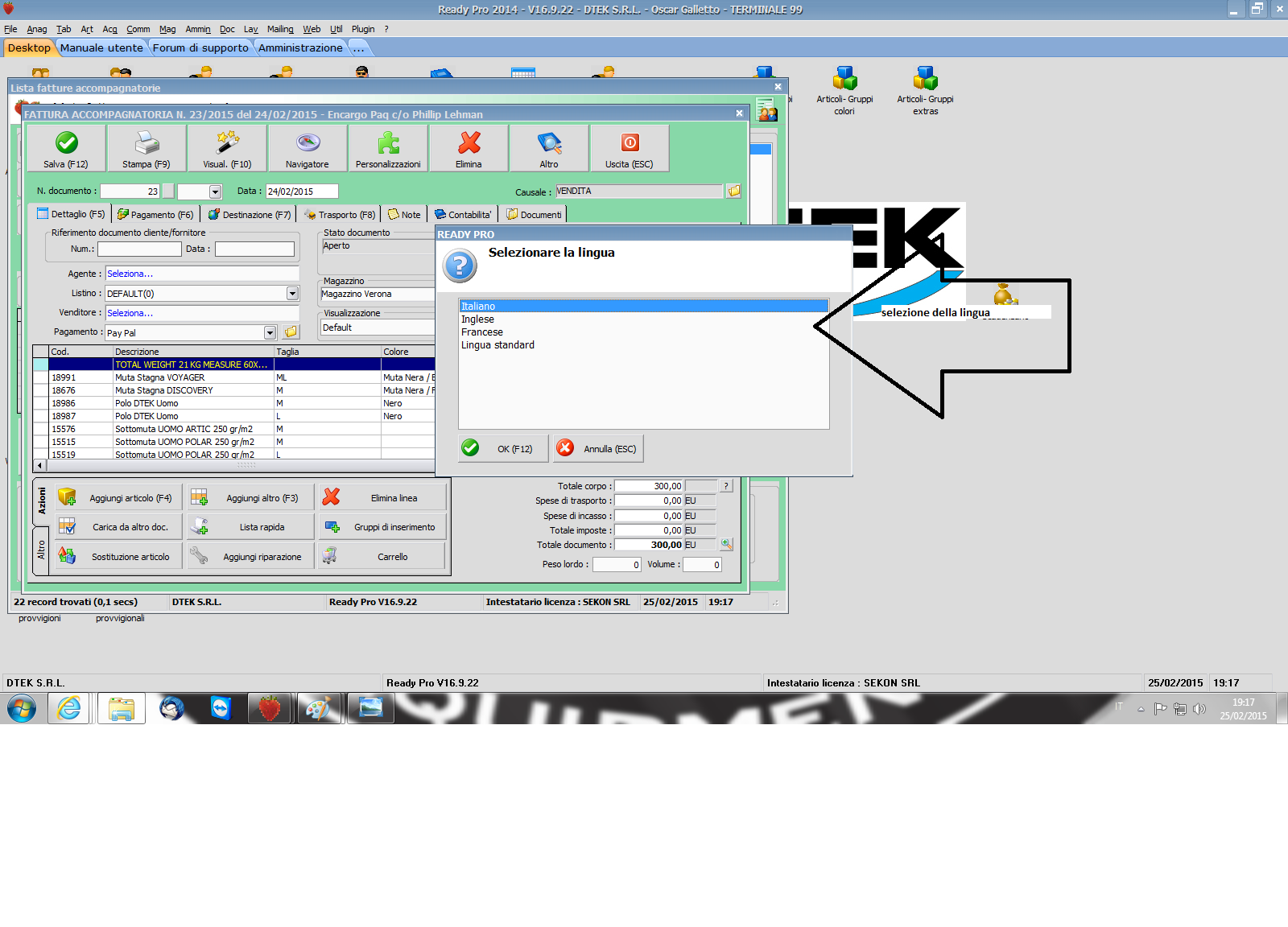Open Articoli-Gruppi extras desktop icon
The image size is (1288, 927).
(x=925, y=91)
